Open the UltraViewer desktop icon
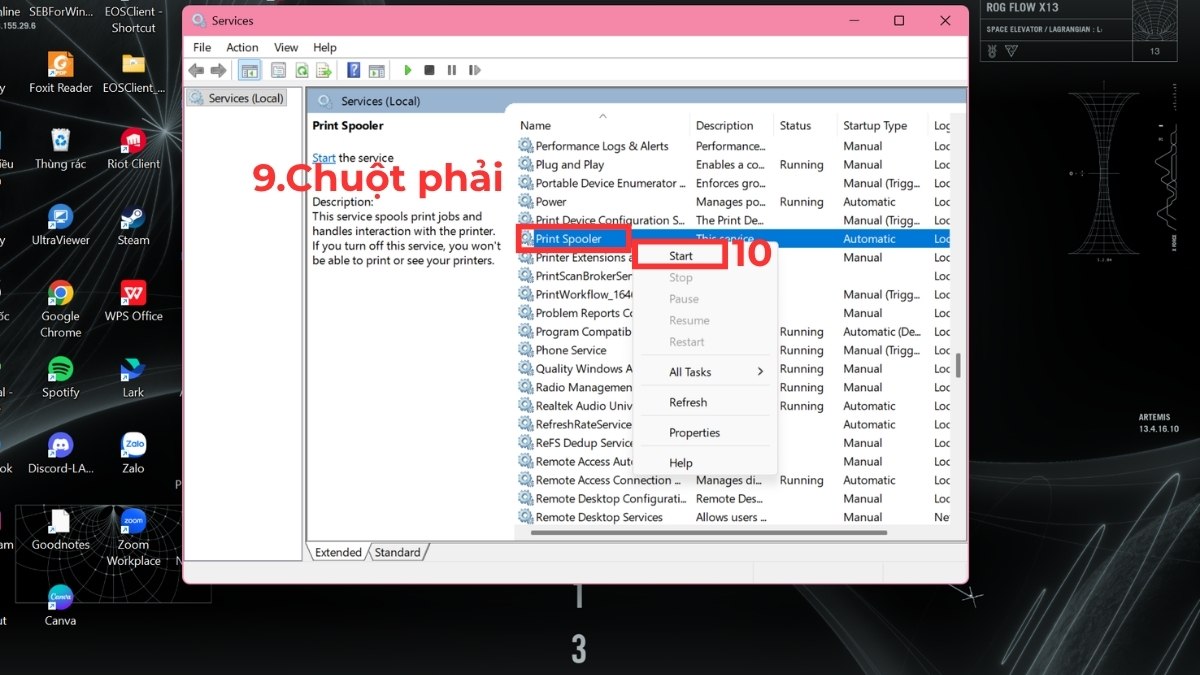 (x=60, y=224)
